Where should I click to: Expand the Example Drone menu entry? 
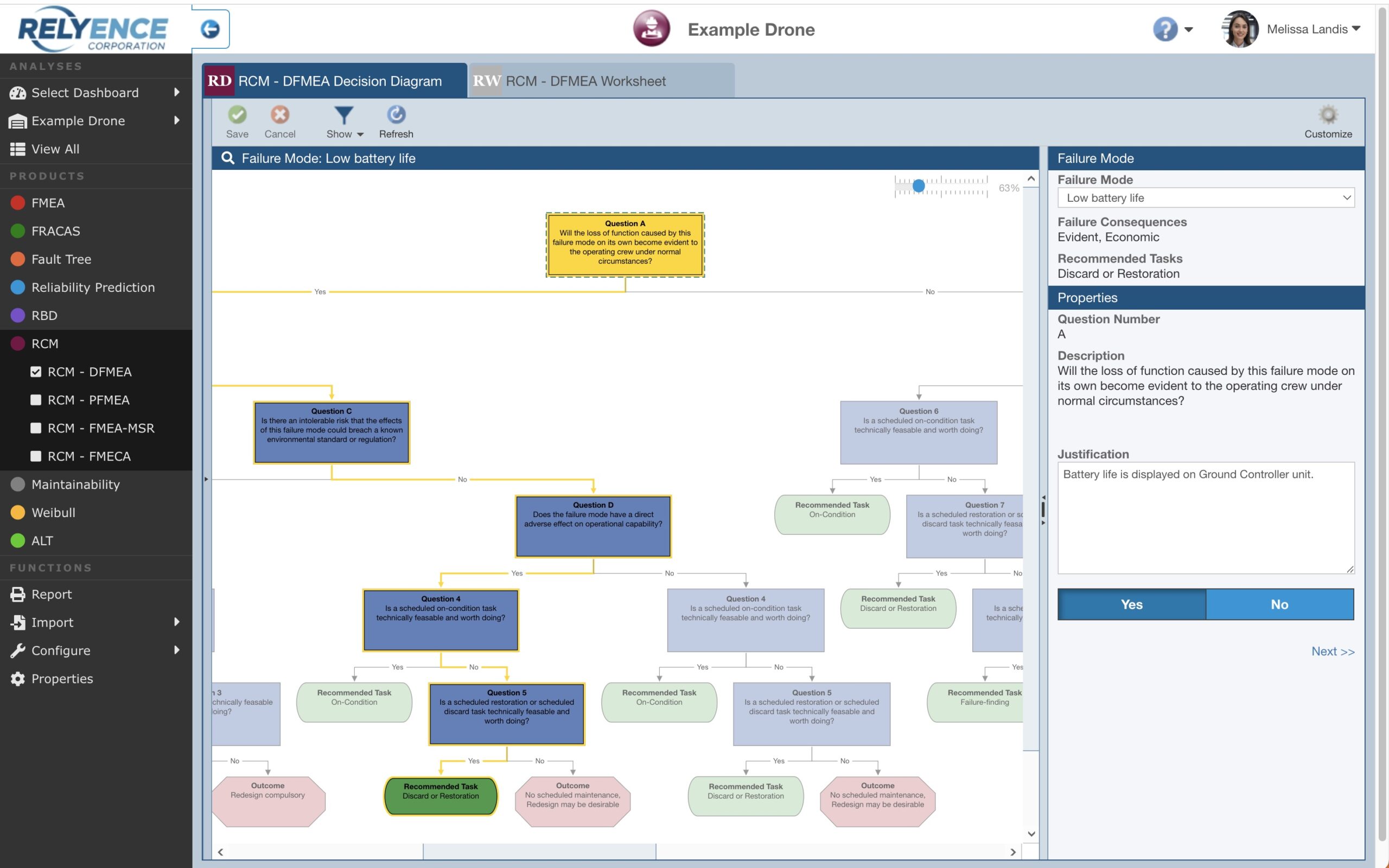point(78,120)
